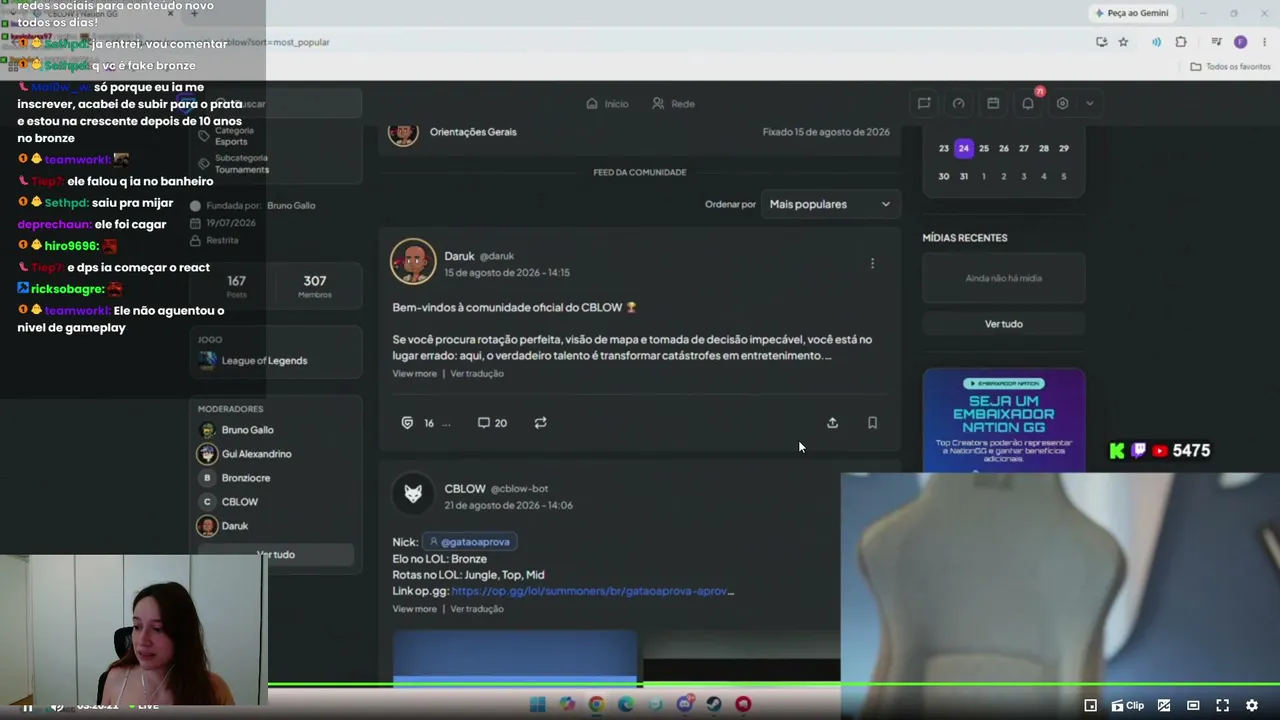Pause the stream playback

[28, 706]
